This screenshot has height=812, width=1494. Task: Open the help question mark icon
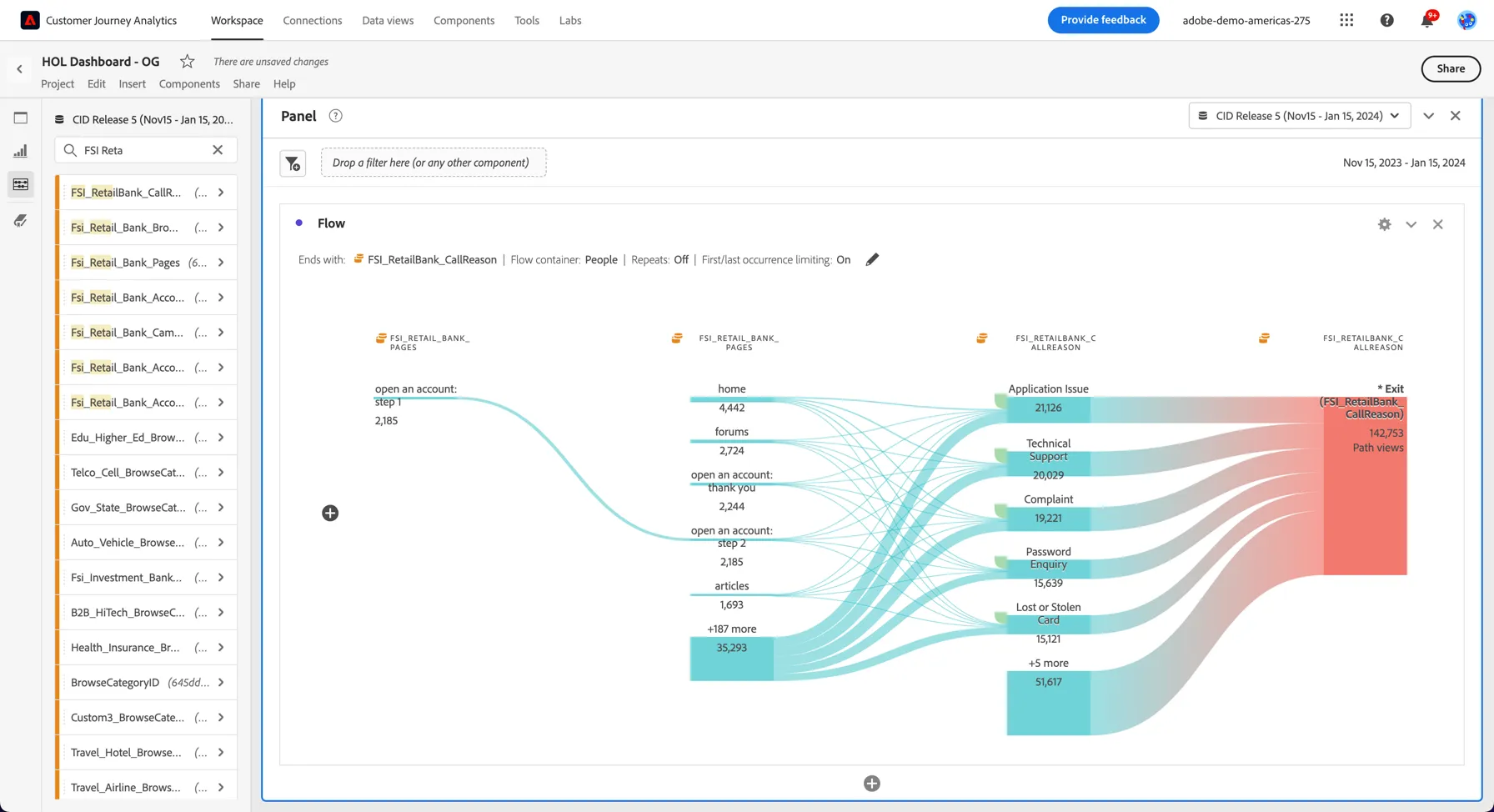1386,20
